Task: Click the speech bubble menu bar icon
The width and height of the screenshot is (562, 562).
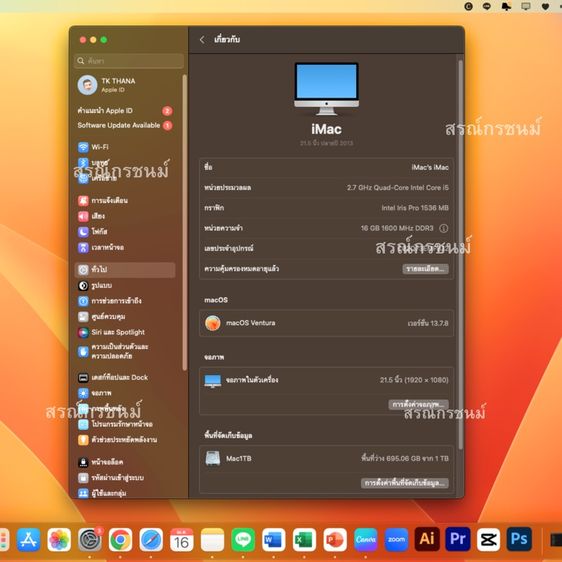Action: 486,6
